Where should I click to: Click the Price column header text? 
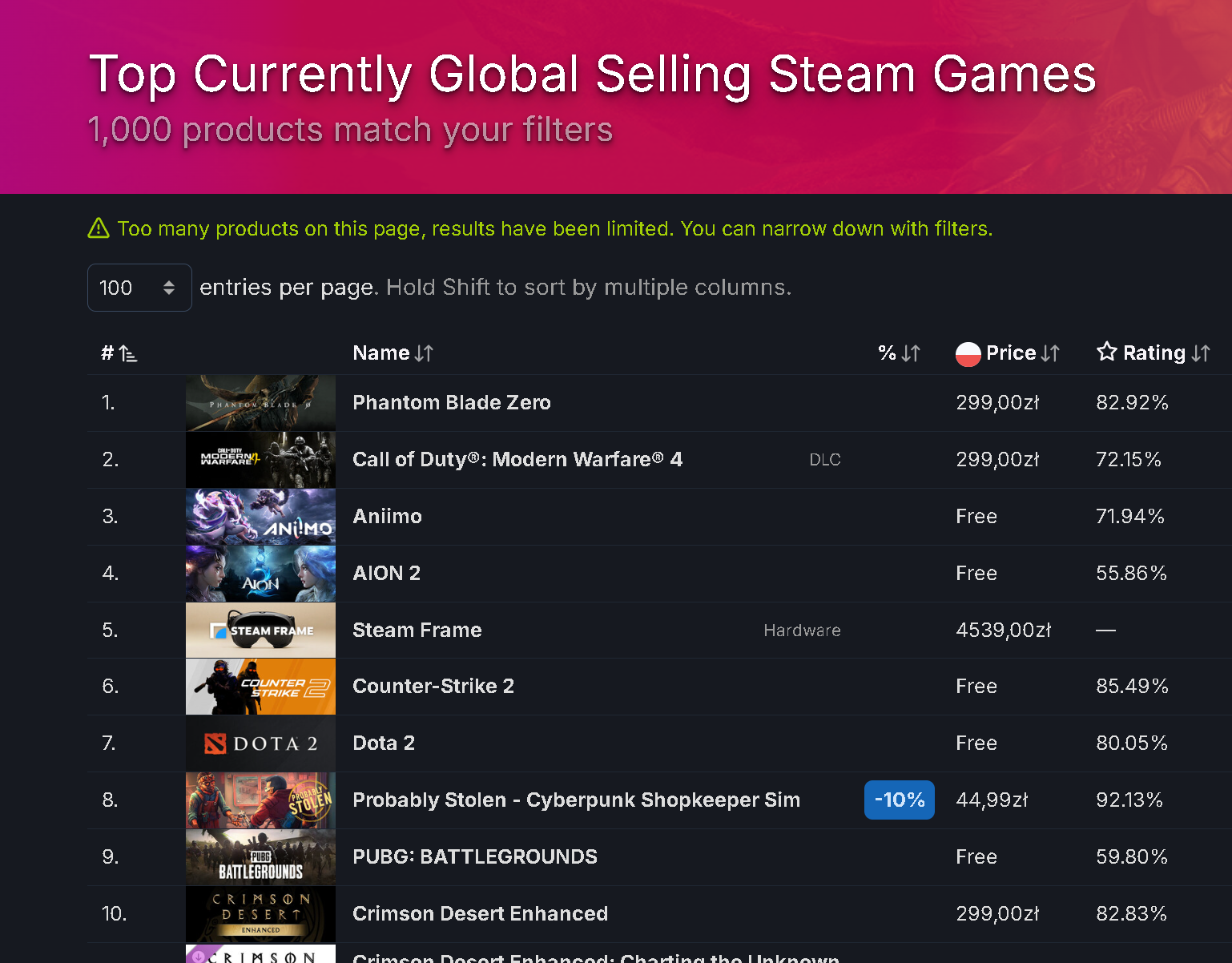(x=1011, y=353)
